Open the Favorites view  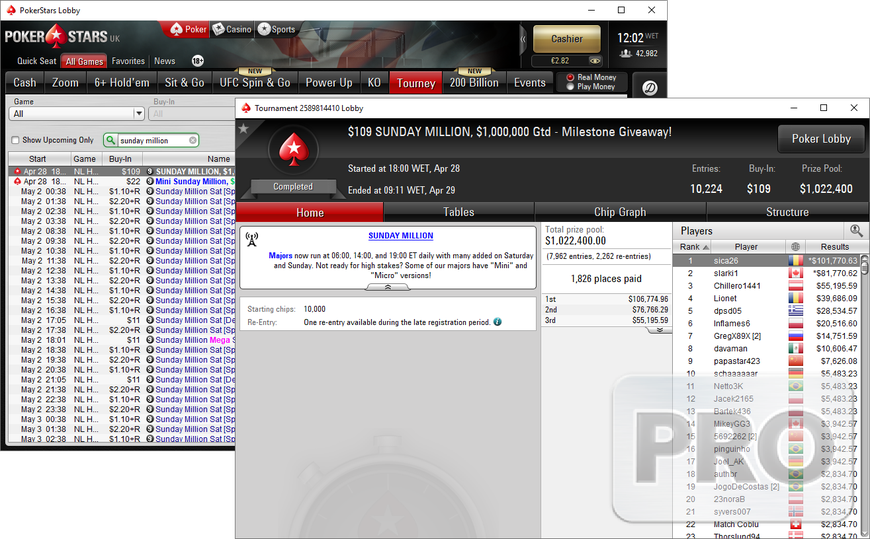pyautogui.click(x=128, y=61)
